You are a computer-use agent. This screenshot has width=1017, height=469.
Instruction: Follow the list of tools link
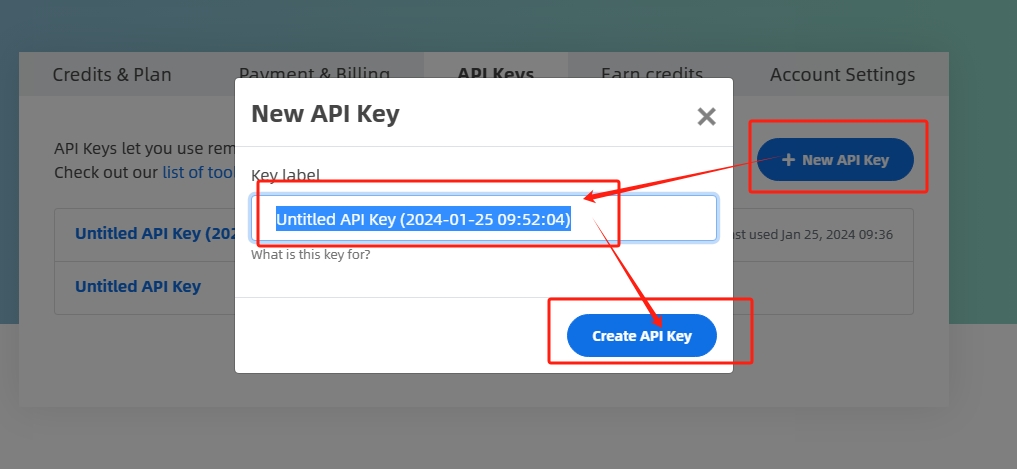(x=198, y=173)
